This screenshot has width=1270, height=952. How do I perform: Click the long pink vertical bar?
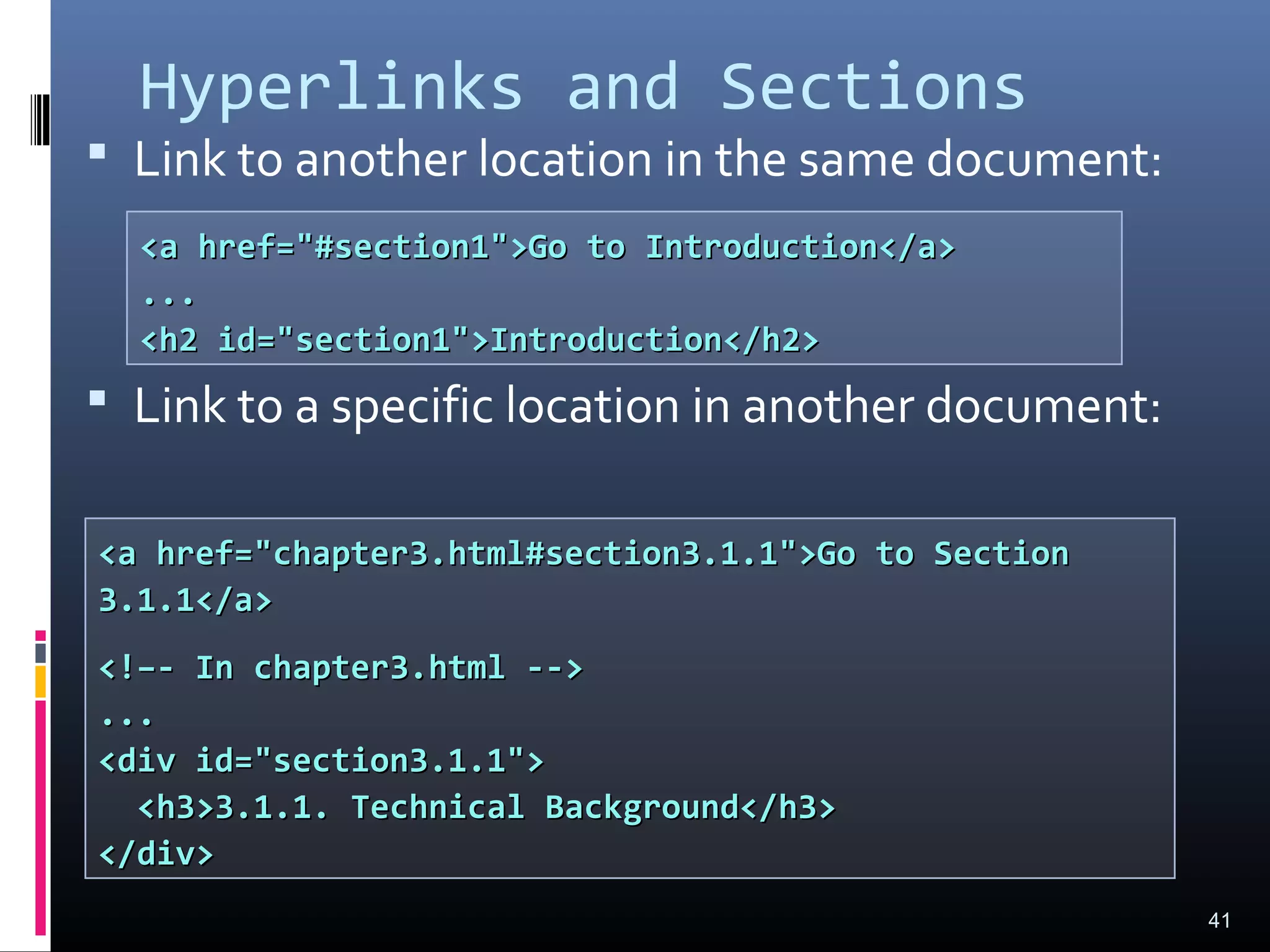(40, 817)
